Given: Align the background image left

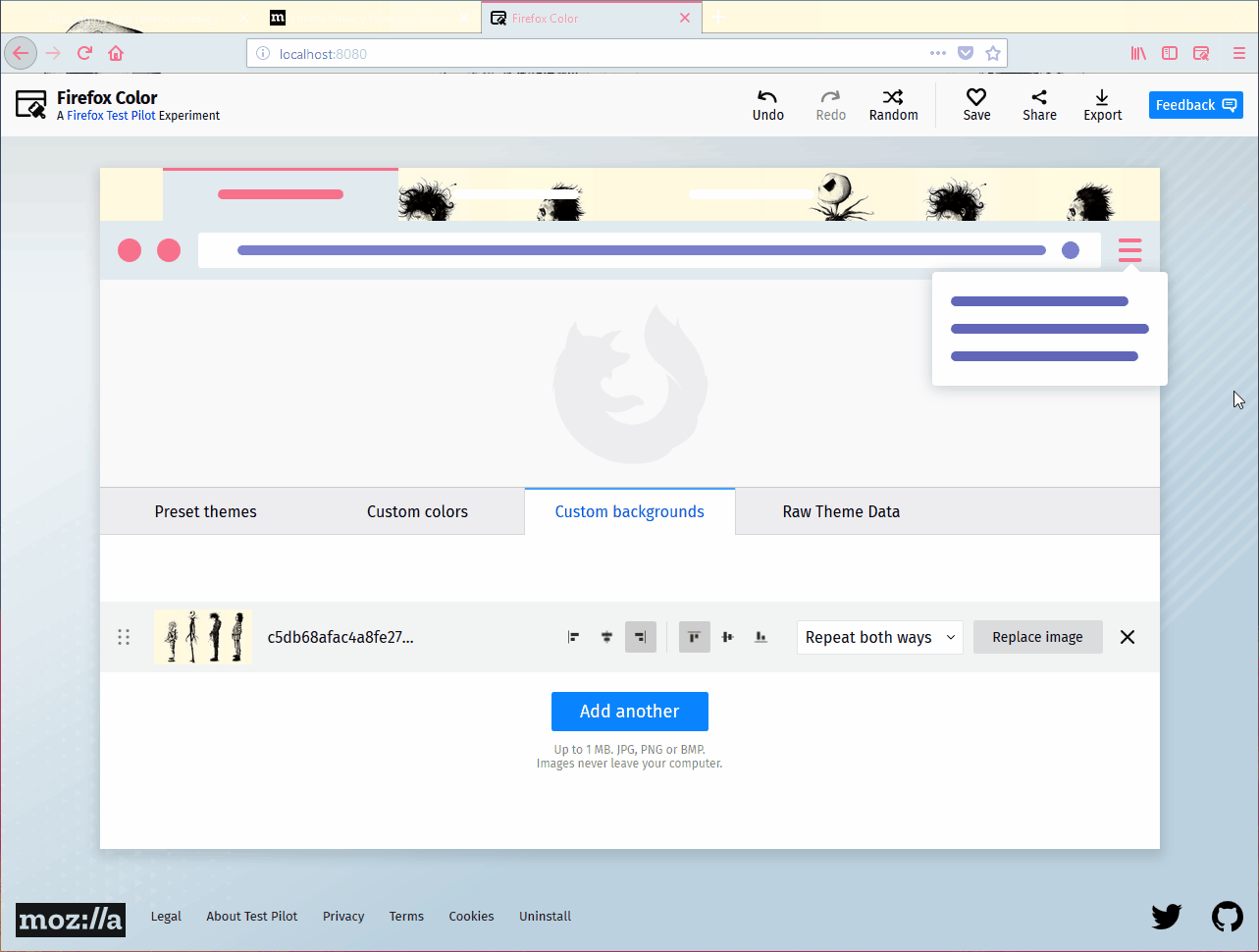Looking at the screenshot, I should click(574, 637).
